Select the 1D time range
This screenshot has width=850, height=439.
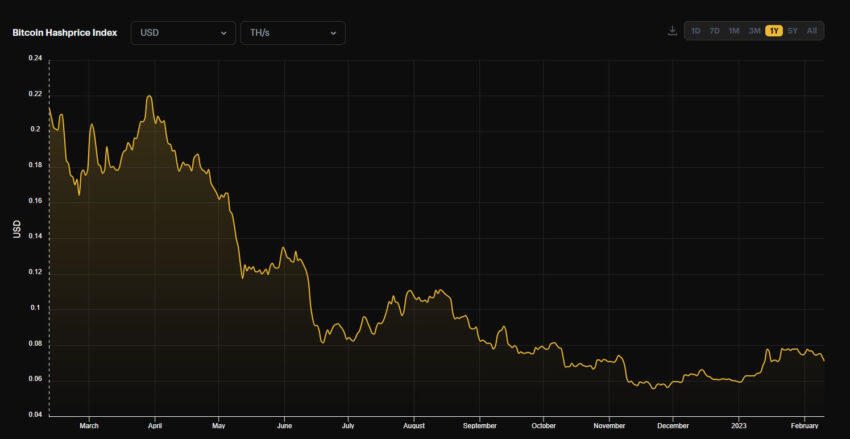click(696, 31)
